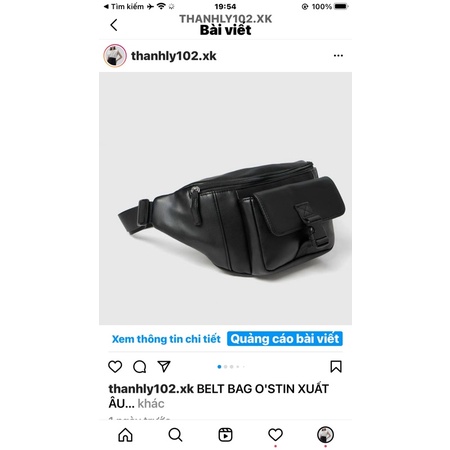Tap Xem thông tin chi tiết link
450x450 pixels.
166,339
